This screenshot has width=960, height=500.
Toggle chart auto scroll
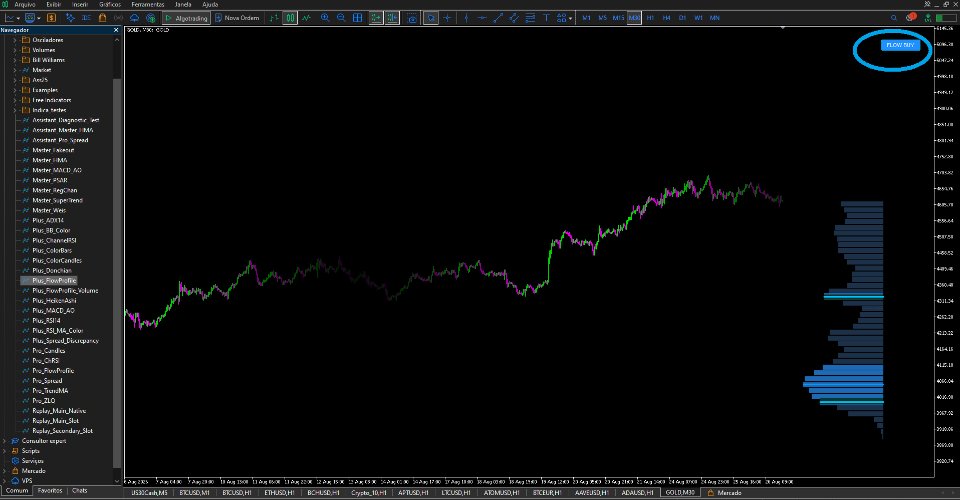375,18
